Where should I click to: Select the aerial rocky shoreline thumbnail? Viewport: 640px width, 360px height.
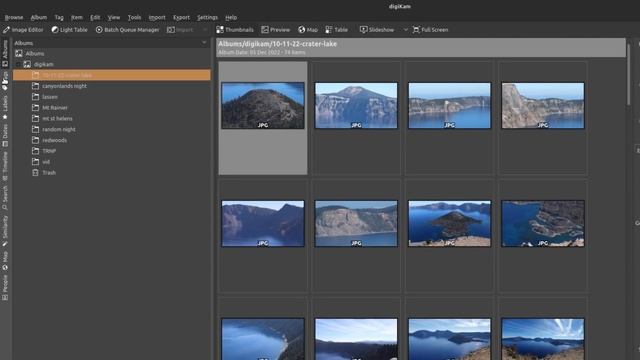click(x=543, y=223)
